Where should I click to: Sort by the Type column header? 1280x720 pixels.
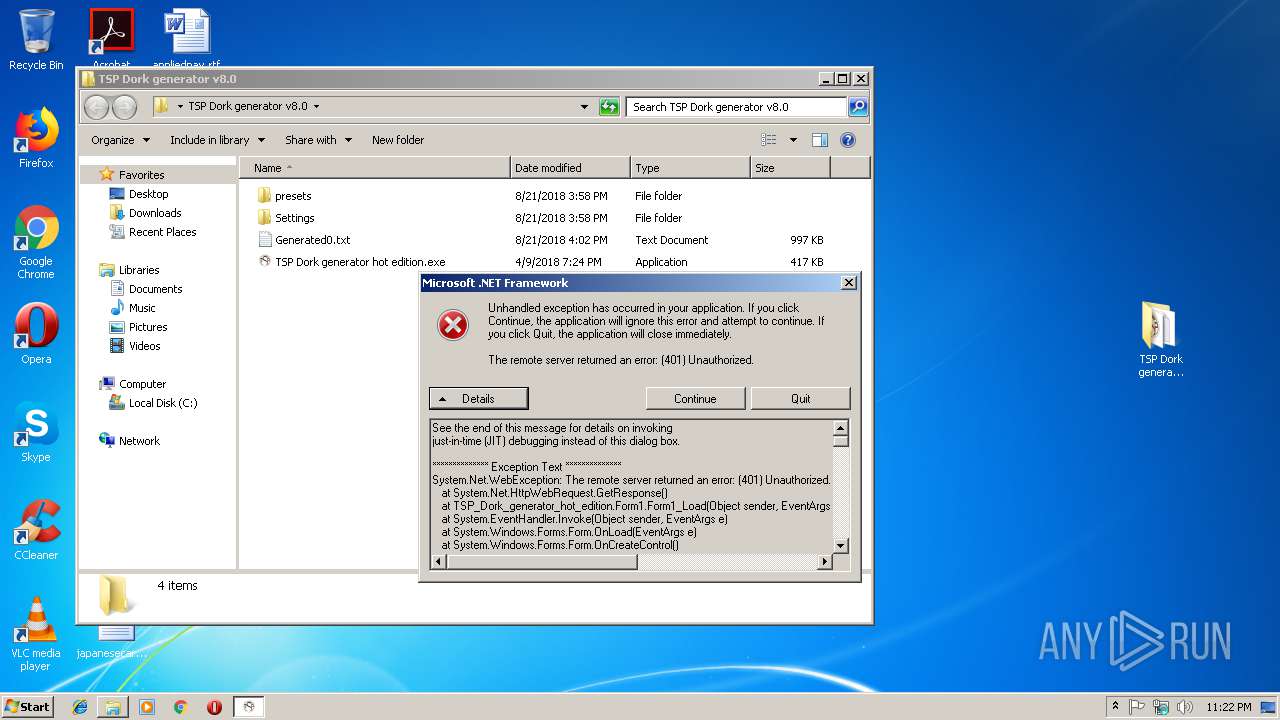click(x=690, y=168)
